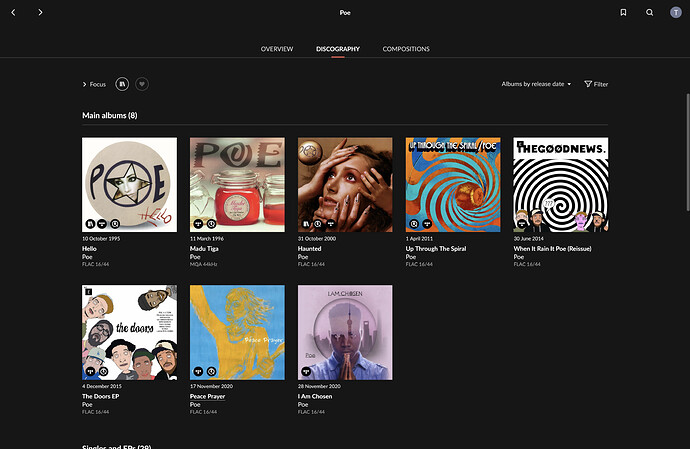Viewport: 690px width, 449px height.
Task: Switch to the Overview tab
Action: coord(277,49)
